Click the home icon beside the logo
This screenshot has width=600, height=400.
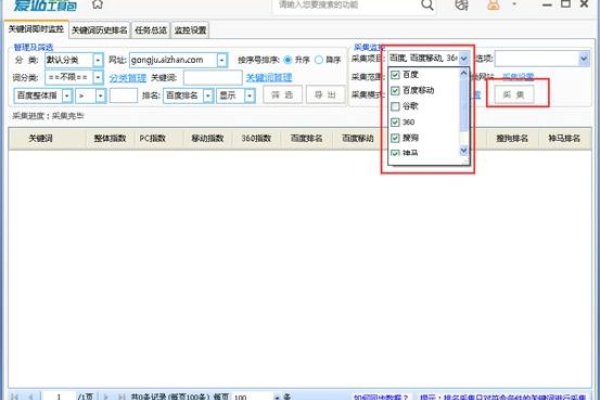98,4
